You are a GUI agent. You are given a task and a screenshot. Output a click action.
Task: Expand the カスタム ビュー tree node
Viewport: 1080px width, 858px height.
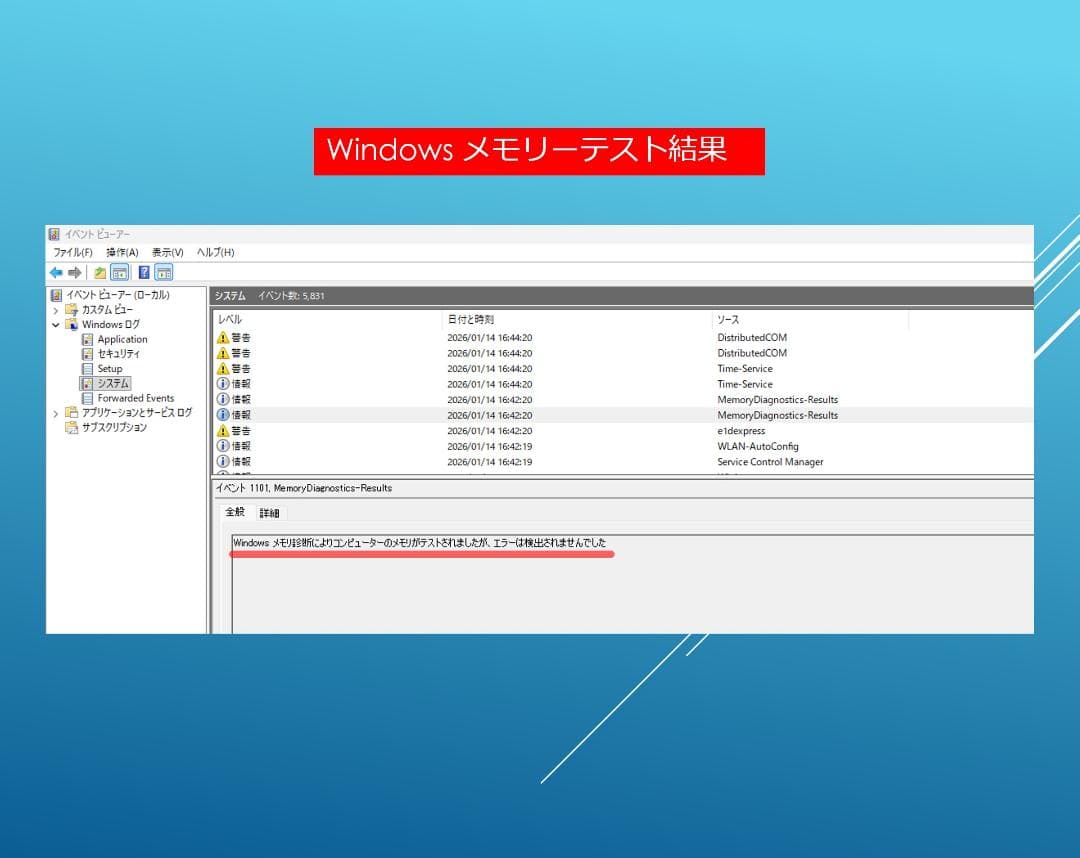click(56, 309)
